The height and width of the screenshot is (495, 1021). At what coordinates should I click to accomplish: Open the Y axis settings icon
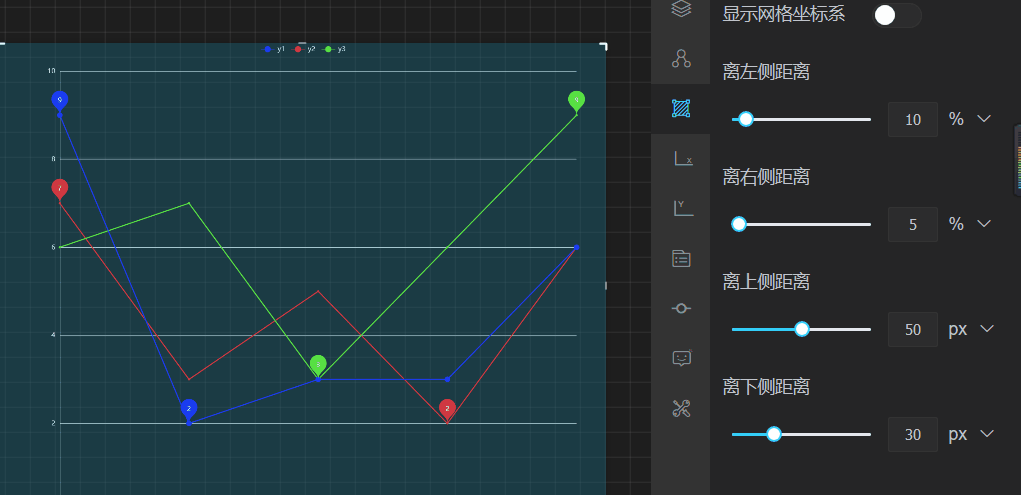682,208
